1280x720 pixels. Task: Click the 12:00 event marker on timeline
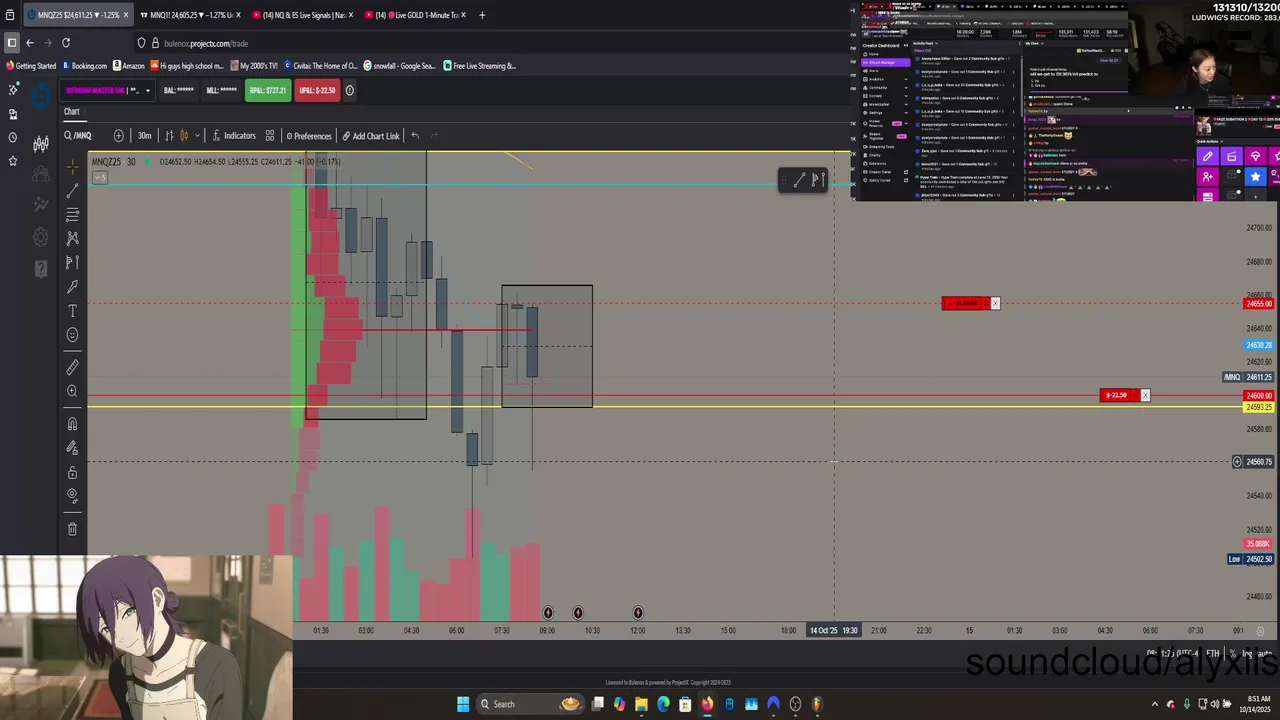638,612
